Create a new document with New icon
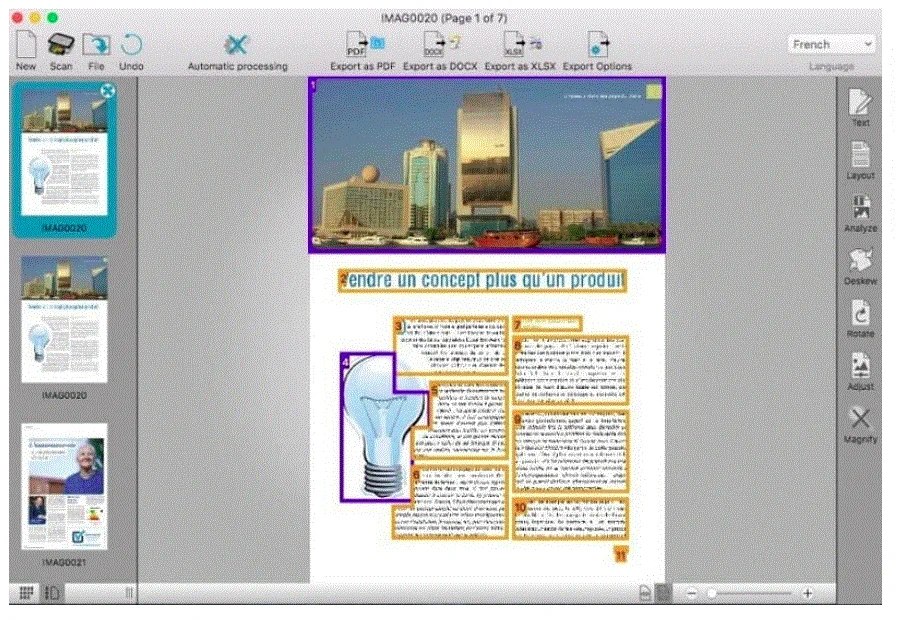The image size is (897, 621). point(26,51)
